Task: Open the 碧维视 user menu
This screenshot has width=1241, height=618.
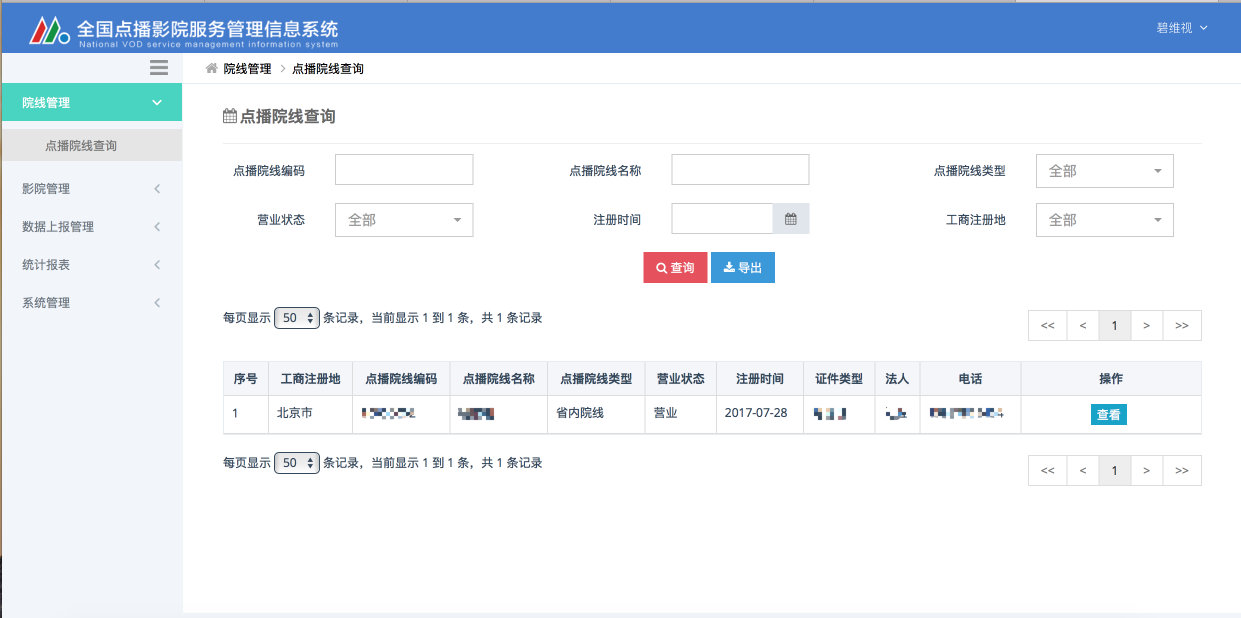Action: (x=1182, y=28)
